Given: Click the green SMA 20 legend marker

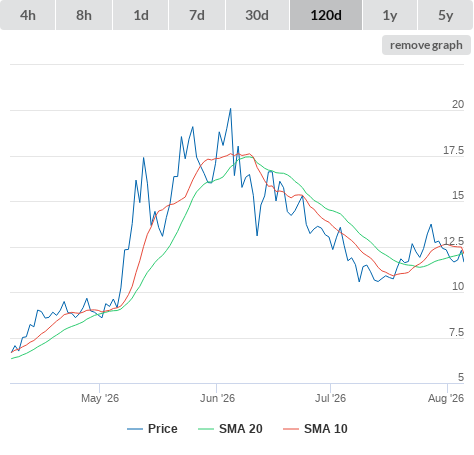Looking at the screenshot, I should (206, 429).
